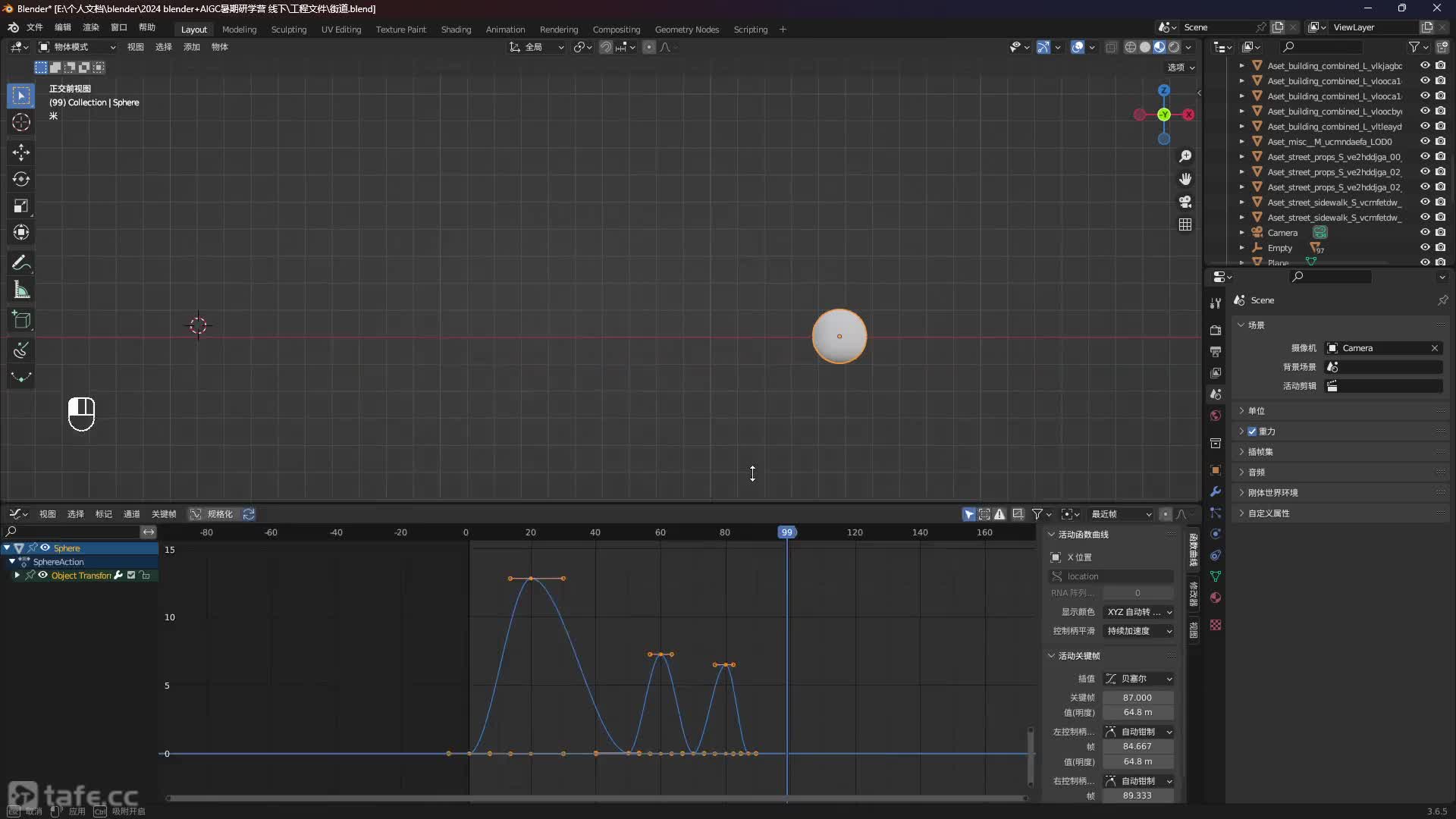Expand Rigid Body World panel

coord(1272,493)
